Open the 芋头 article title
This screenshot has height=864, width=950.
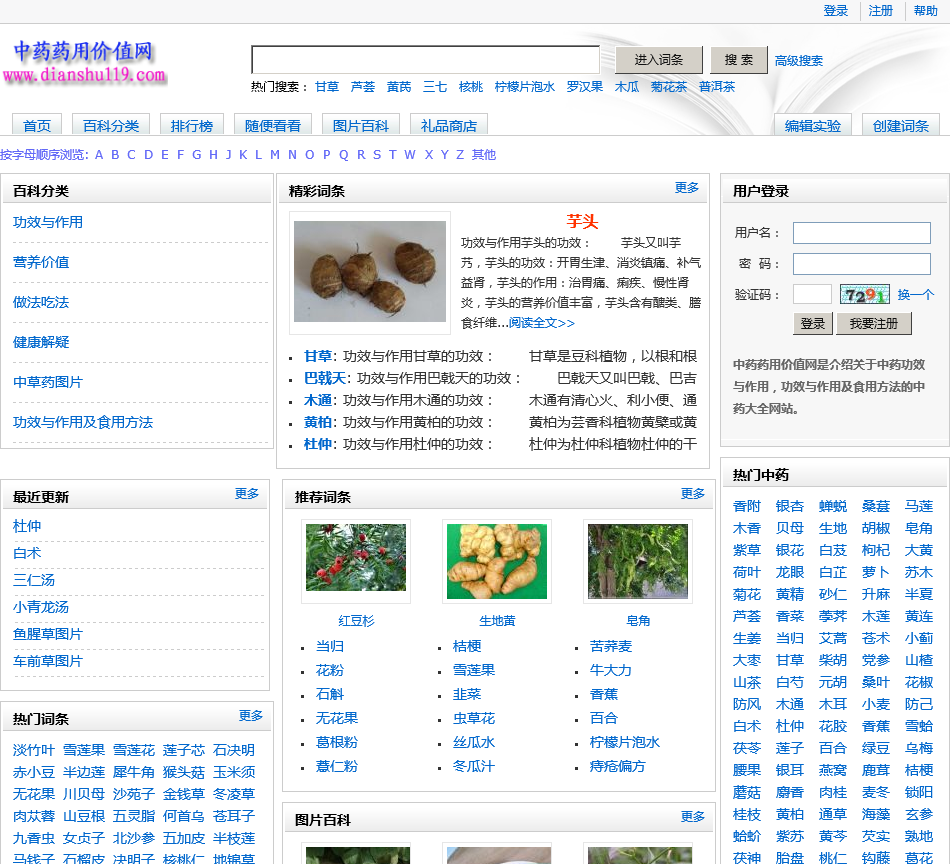(582, 221)
